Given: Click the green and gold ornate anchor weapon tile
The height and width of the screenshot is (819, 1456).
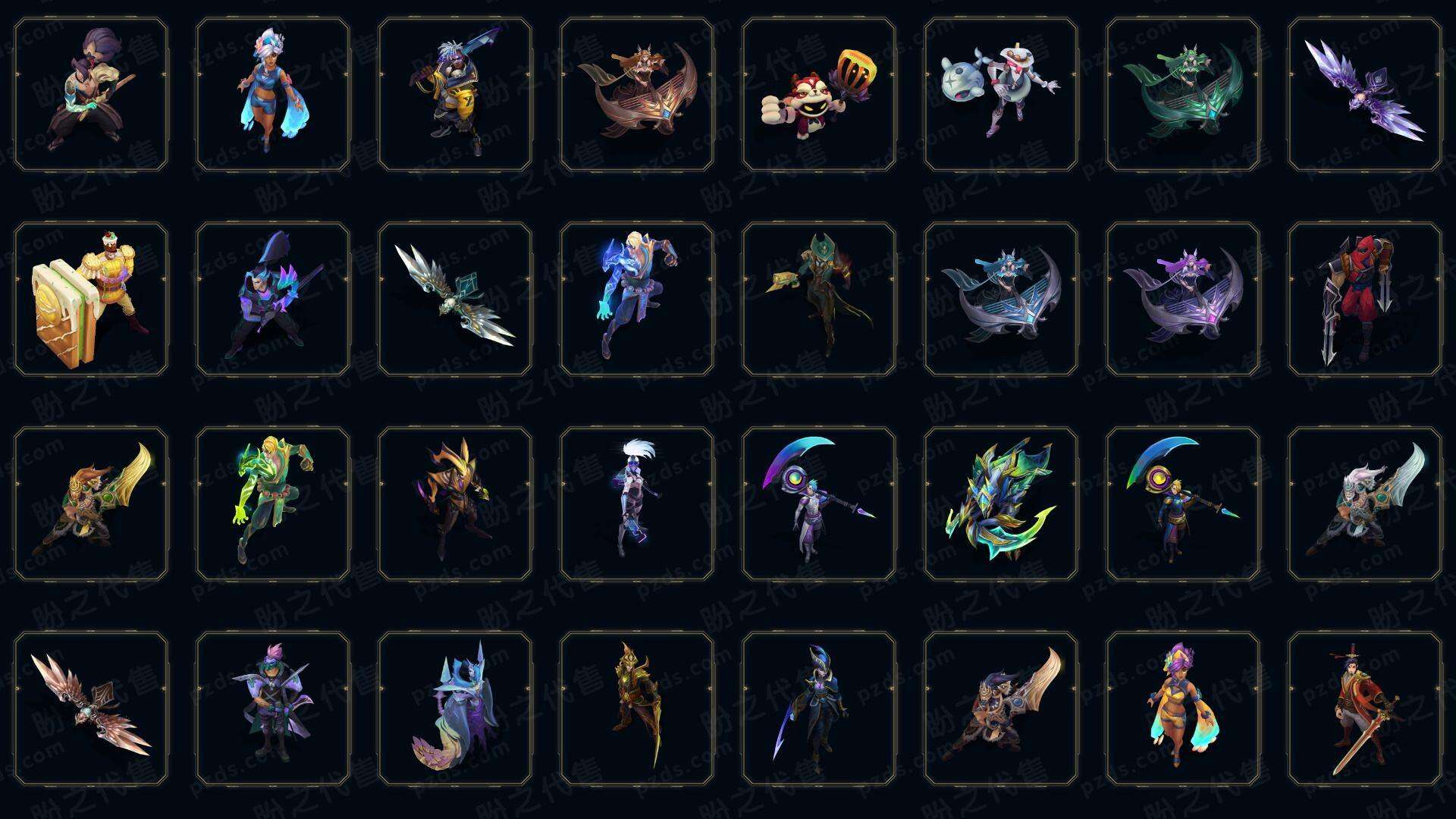Looking at the screenshot, I should coord(1001,504).
